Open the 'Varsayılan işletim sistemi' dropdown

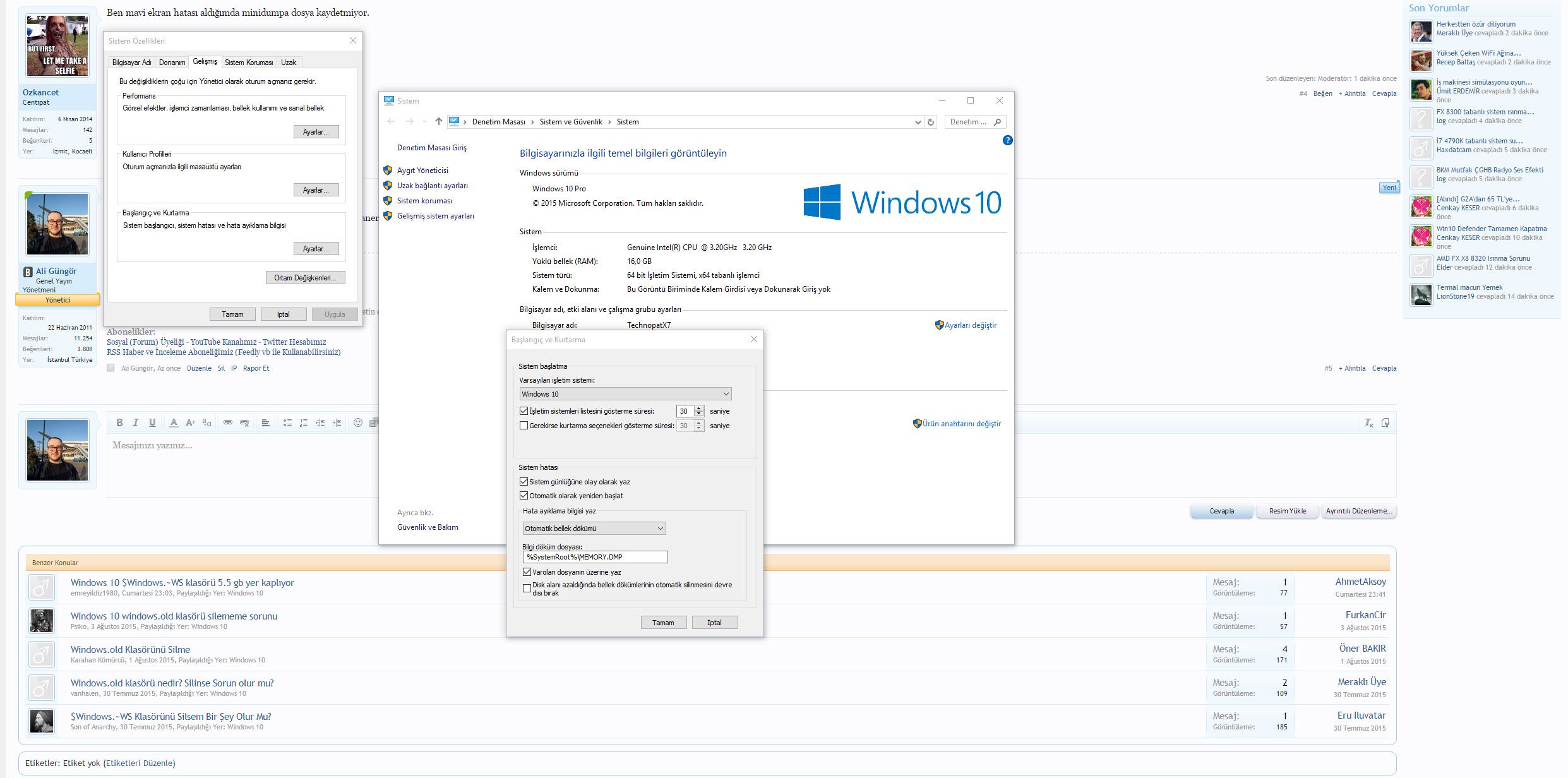click(625, 394)
